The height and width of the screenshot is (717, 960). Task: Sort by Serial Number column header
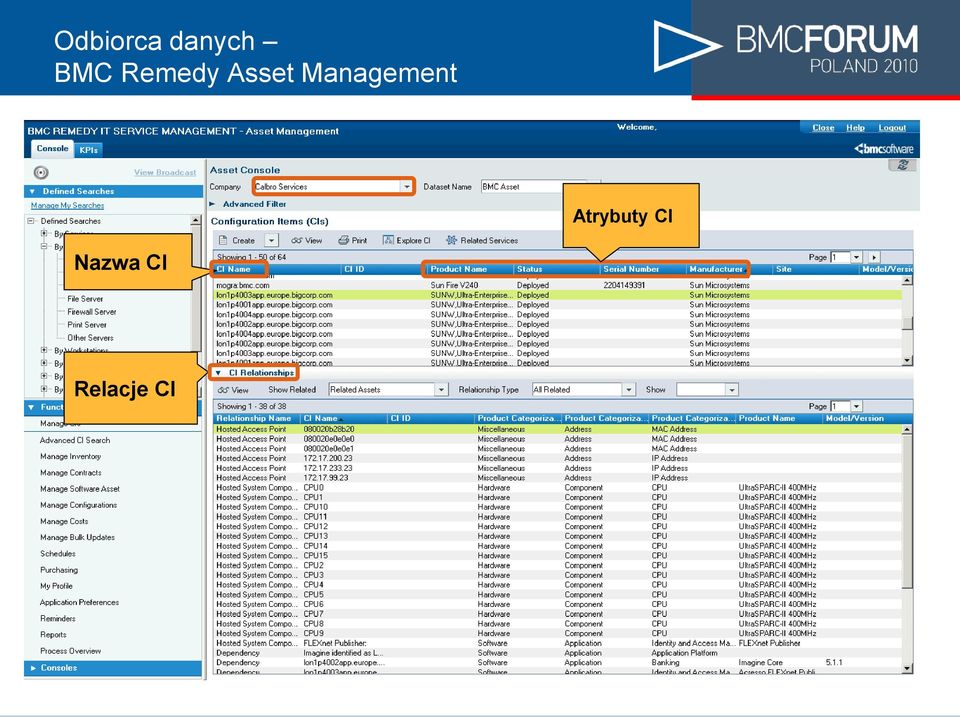pyautogui.click(x=643, y=269)
